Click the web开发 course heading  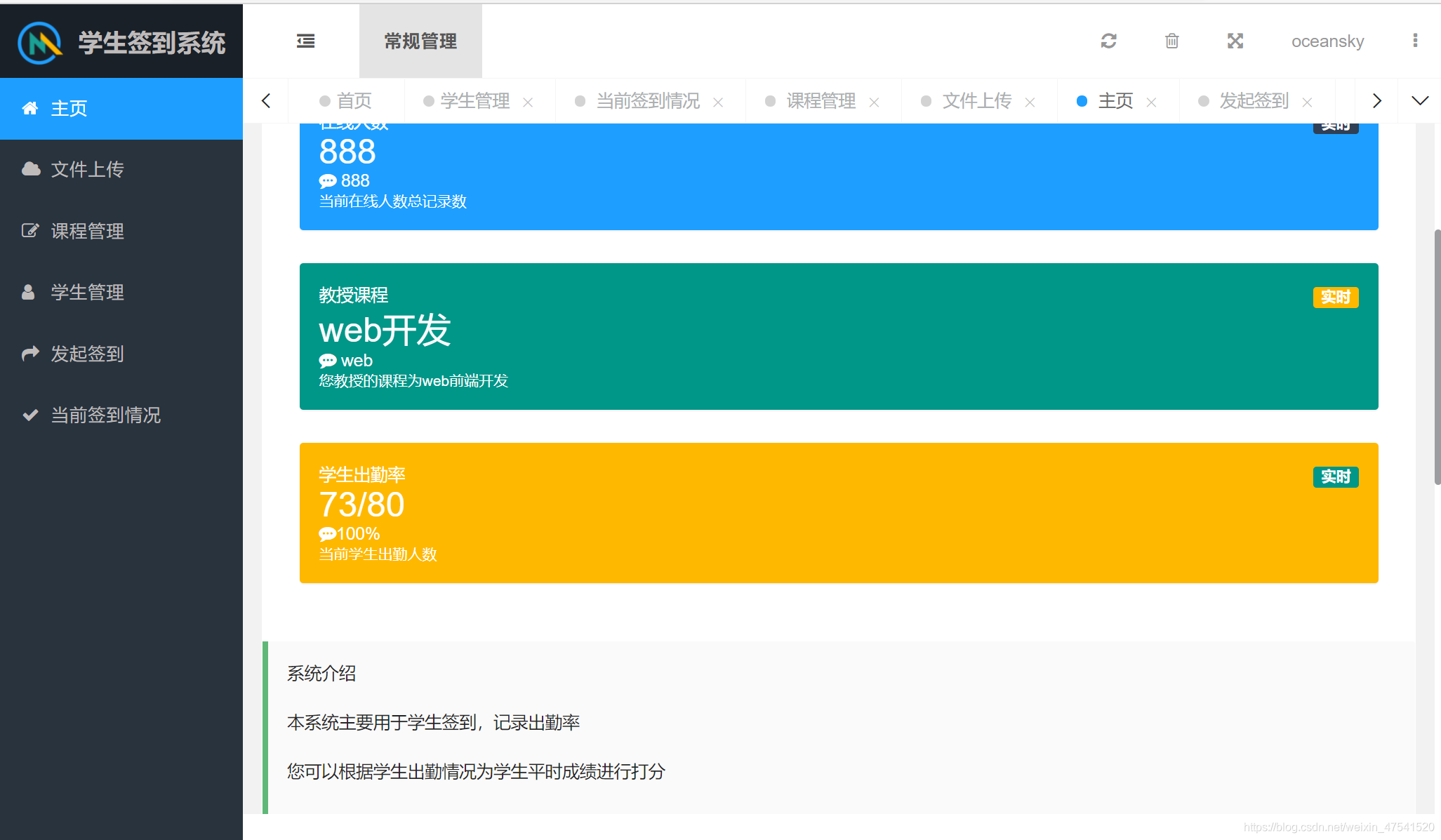pyautogui.click(x=385, y=330)
